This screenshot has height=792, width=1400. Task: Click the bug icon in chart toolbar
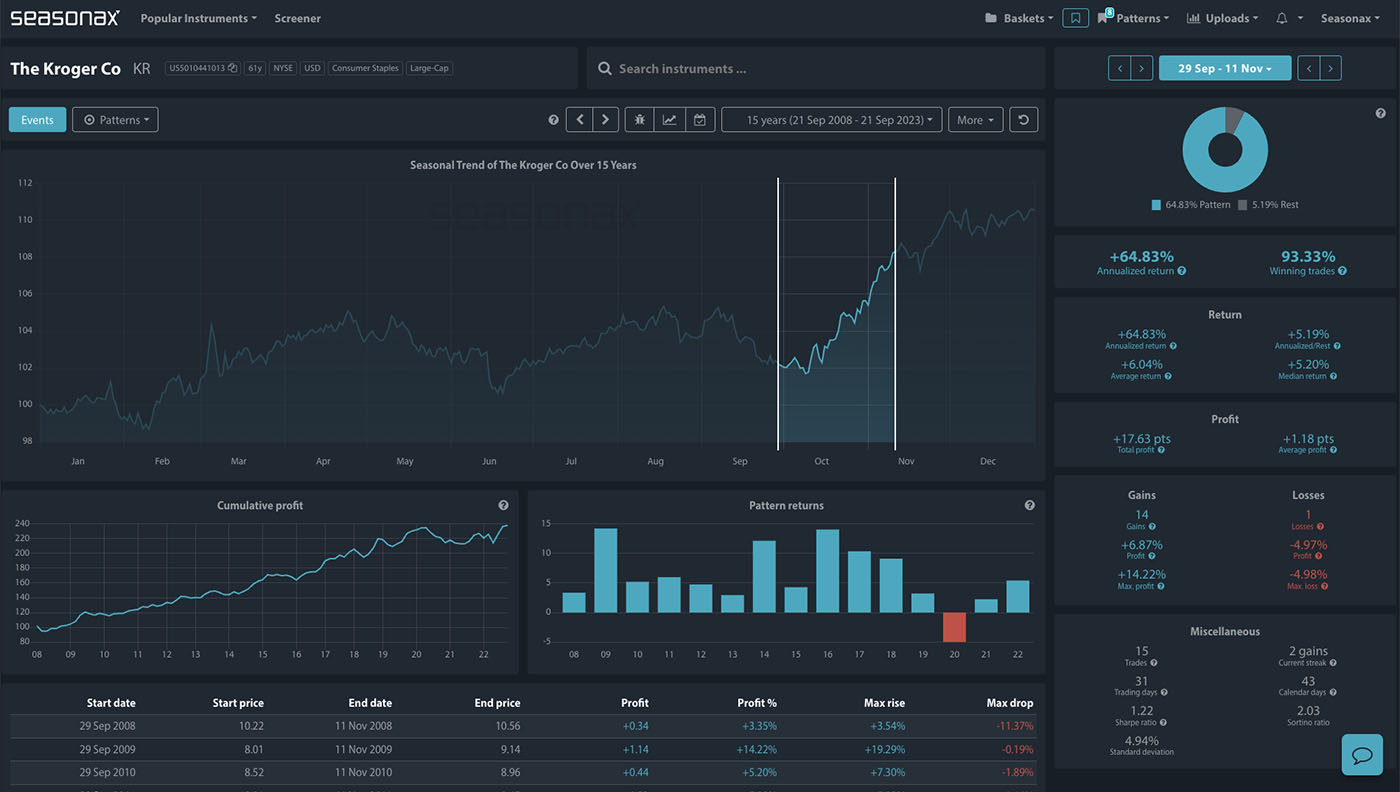point(640,120)
